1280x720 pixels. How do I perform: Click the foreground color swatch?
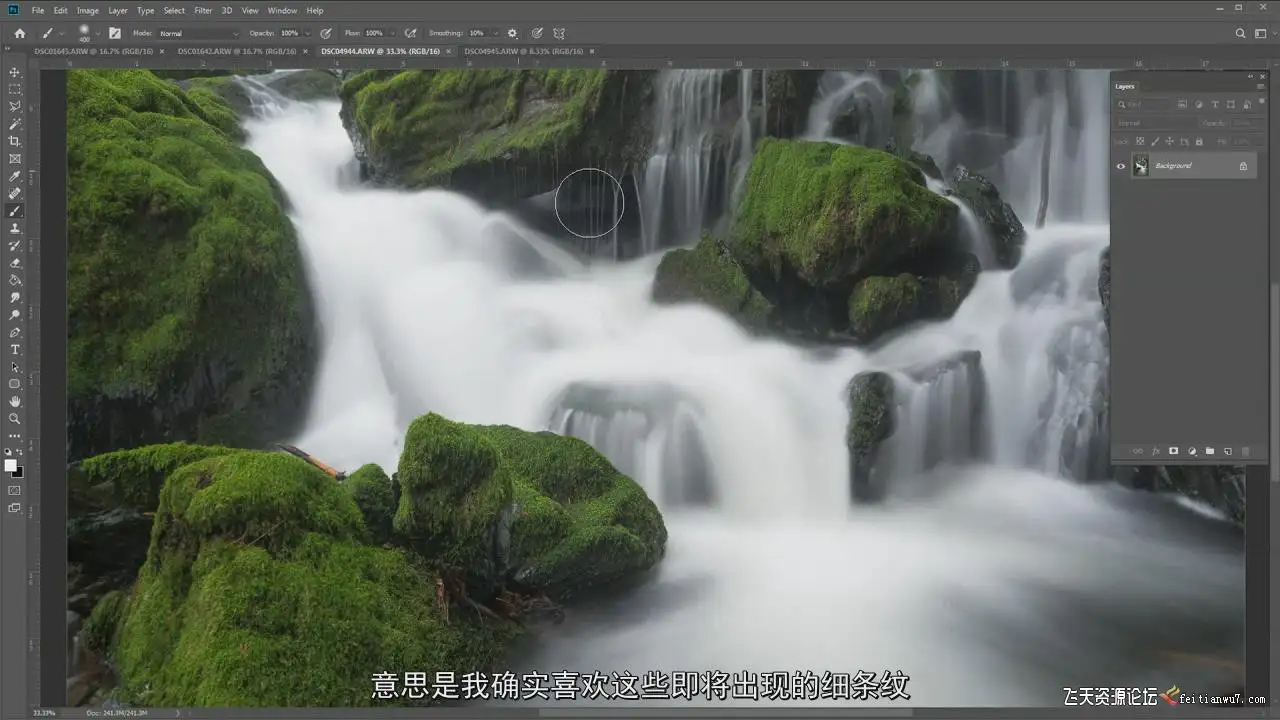click(x=11, y=465)
